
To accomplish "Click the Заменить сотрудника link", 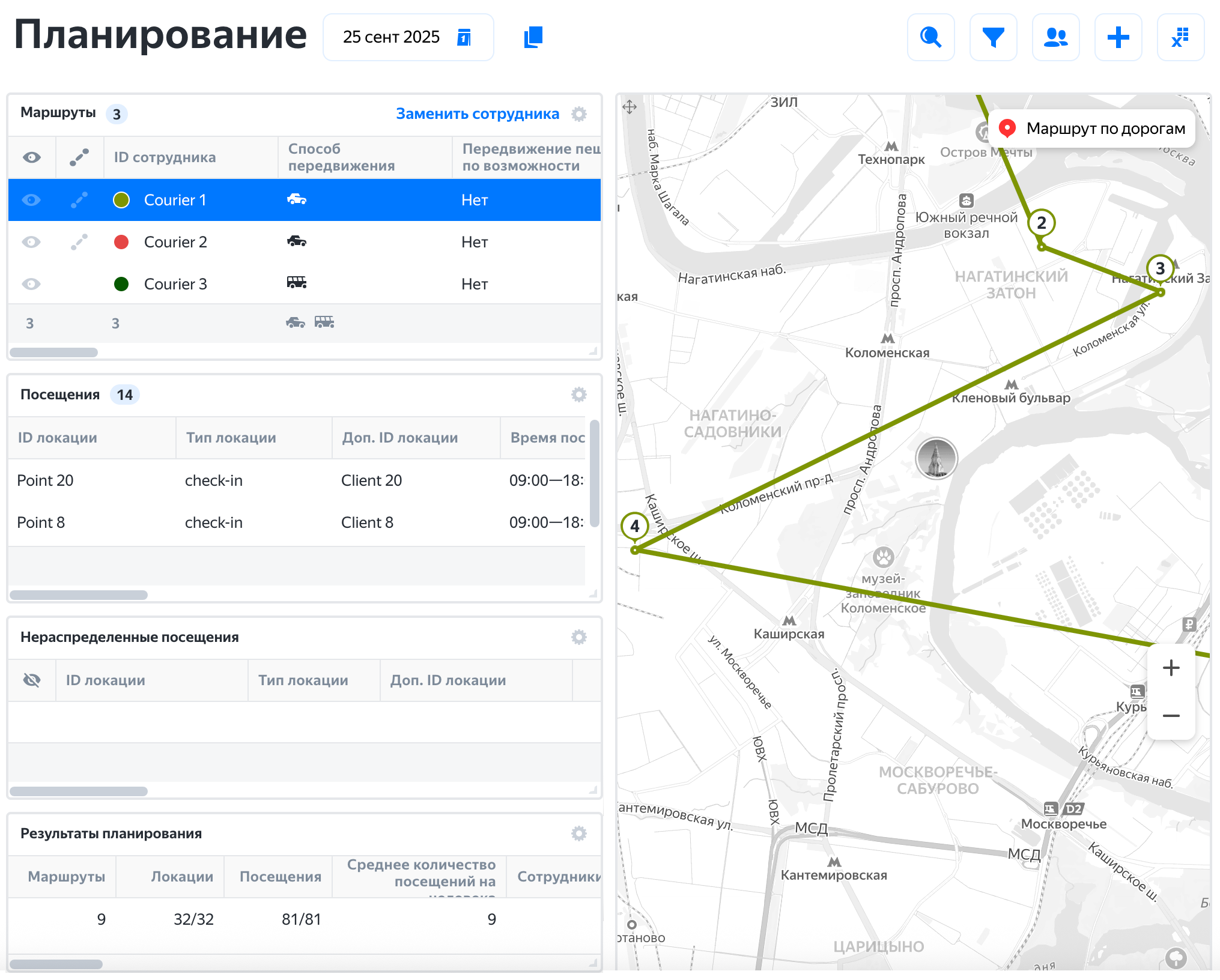I will tap(477, 114).
